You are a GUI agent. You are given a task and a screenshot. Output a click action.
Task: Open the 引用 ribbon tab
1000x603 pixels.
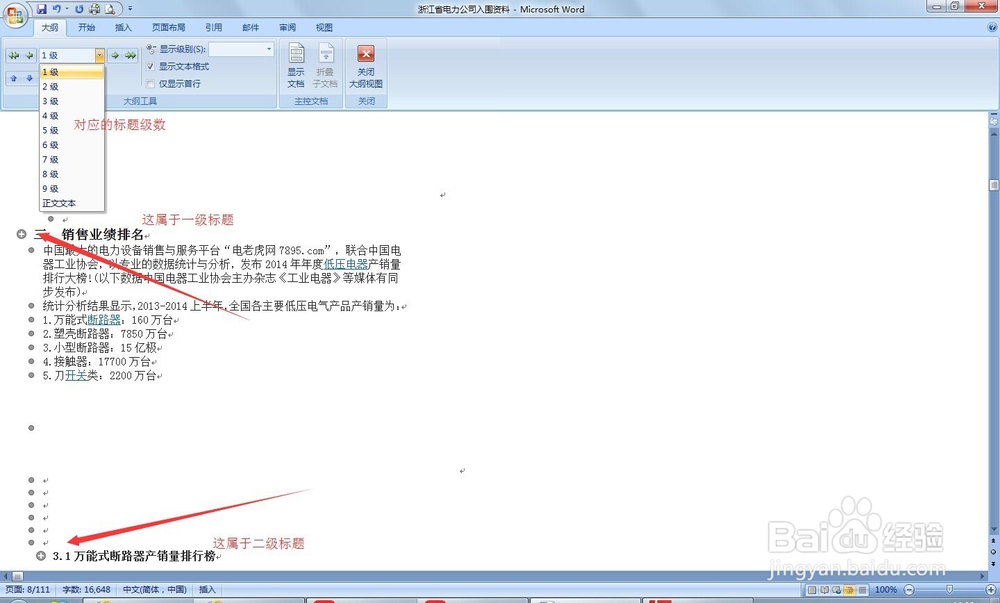pos(214,27)
